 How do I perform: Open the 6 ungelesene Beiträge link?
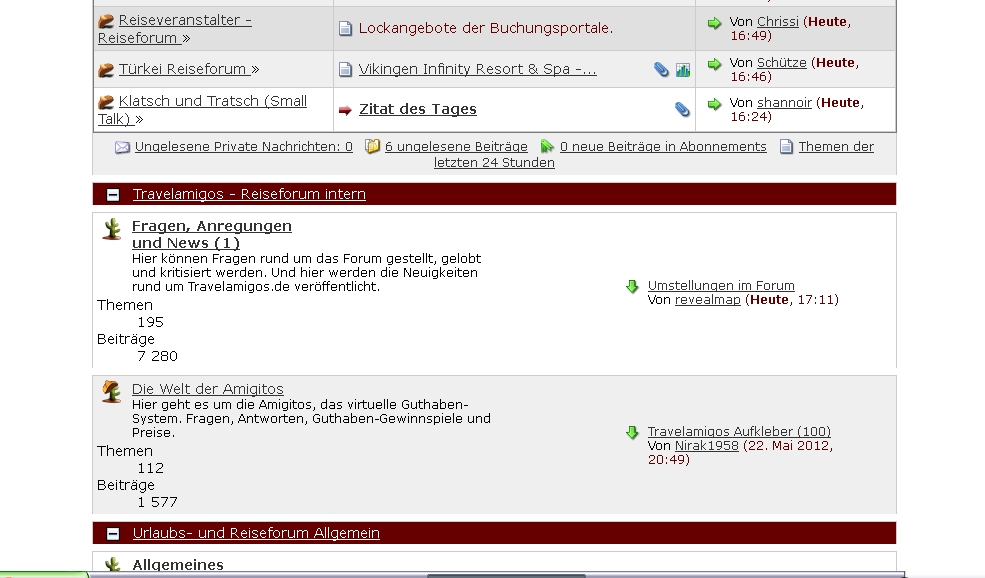pos(455,147)
